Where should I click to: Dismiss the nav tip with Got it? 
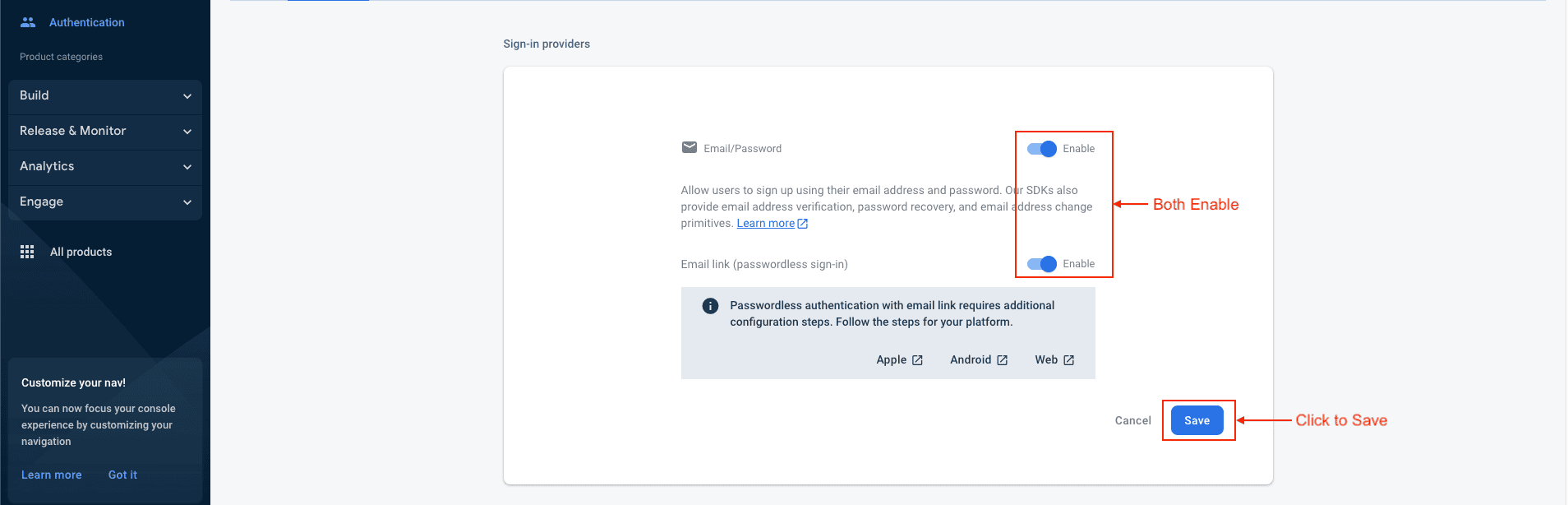[122, 475]
